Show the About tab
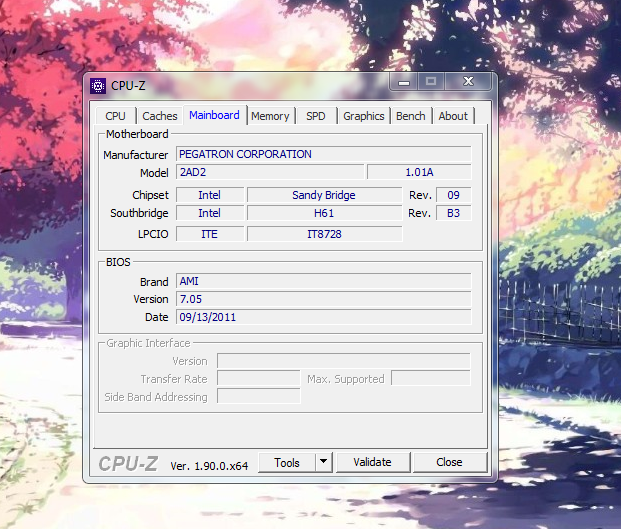This screenshot has height=529, width=621. tap(453, 116)
